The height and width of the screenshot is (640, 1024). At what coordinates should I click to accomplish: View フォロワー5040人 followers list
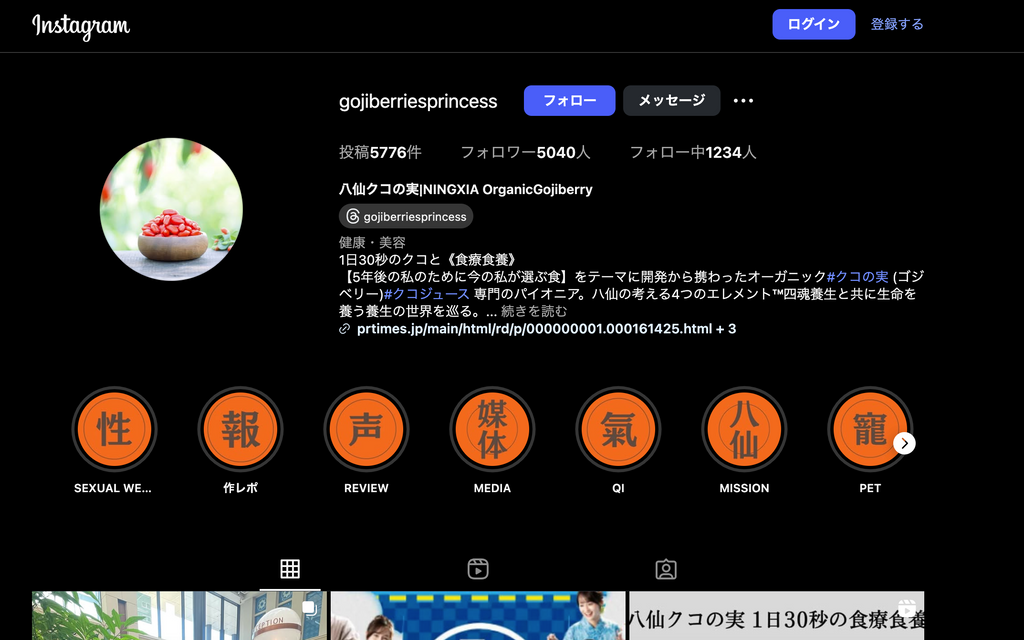(526, 152)
